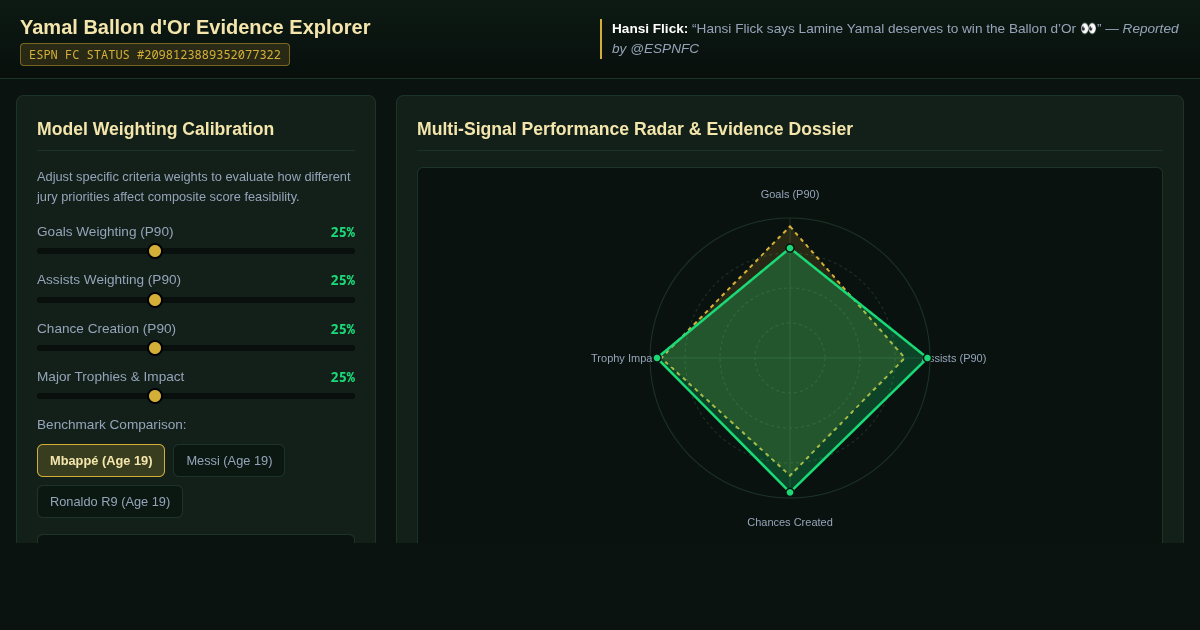Screen dimensions: 1200x630
Task: Click the Yamal Ballon d'Or Evidence Explorer title
Action: pos(195,27)
